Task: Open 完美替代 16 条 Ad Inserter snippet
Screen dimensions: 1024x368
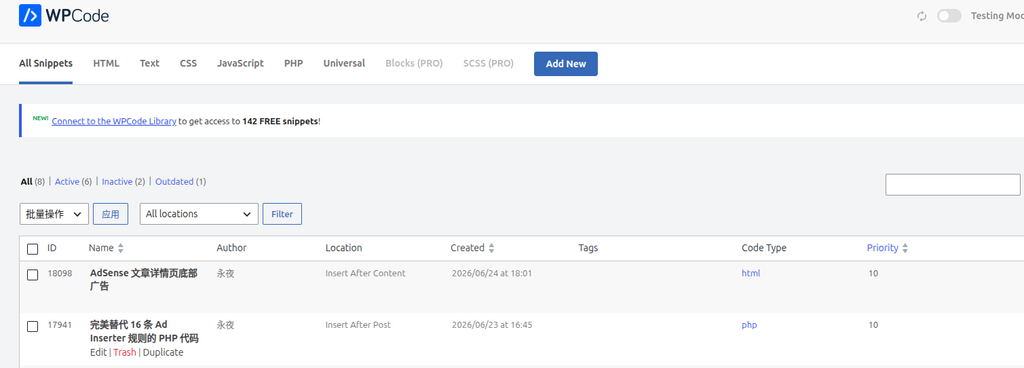Action: click(144, 331)
